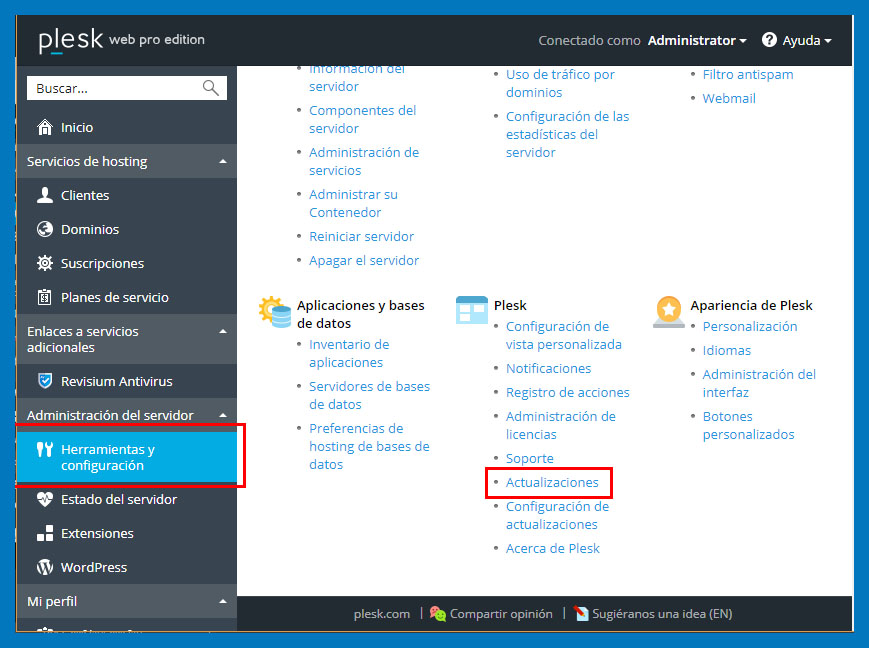Open the Registro de acciones link
869x648 pixels.
(568, 392)
